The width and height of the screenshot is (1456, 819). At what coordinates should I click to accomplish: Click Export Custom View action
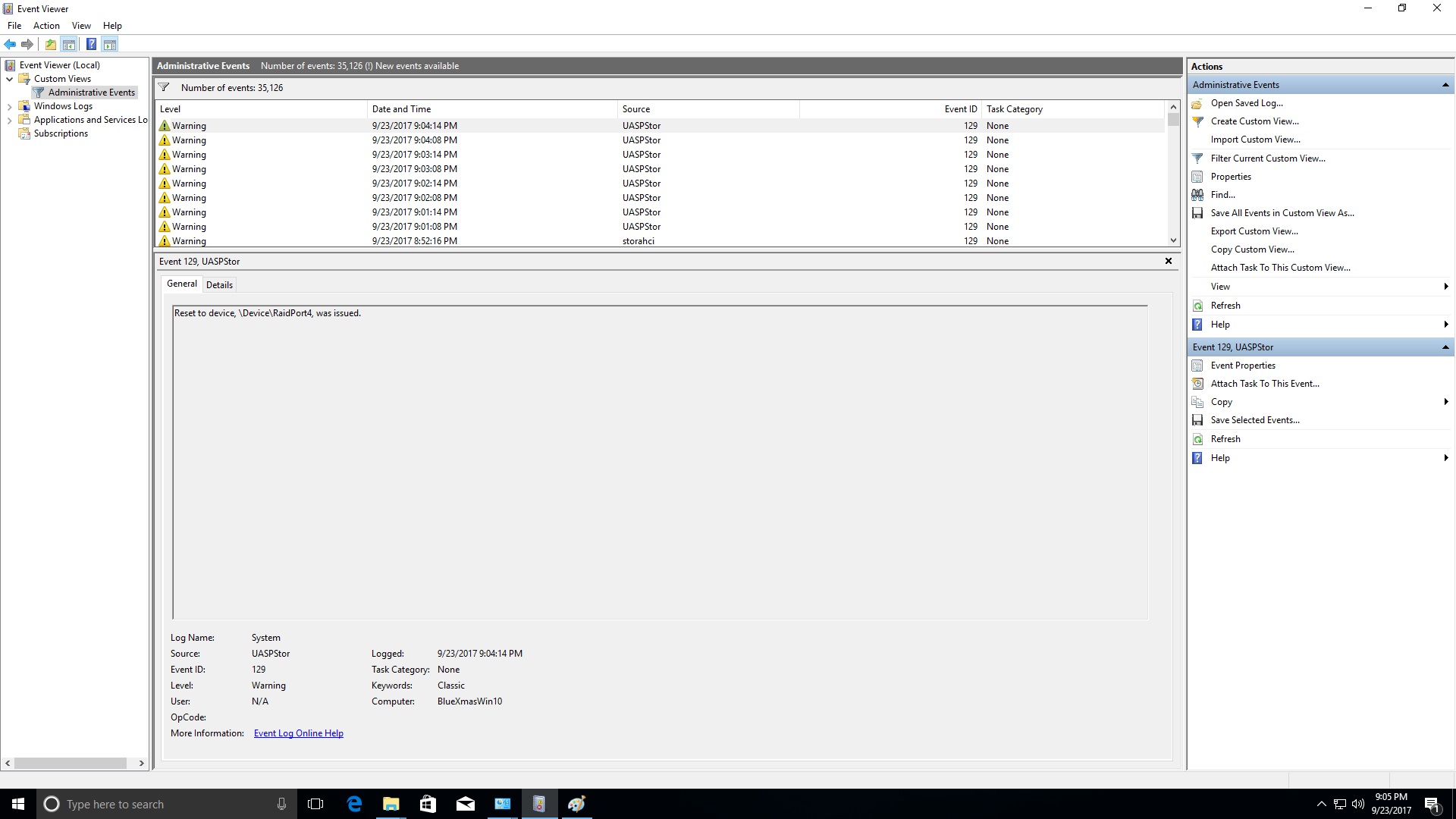point(1254,231)
